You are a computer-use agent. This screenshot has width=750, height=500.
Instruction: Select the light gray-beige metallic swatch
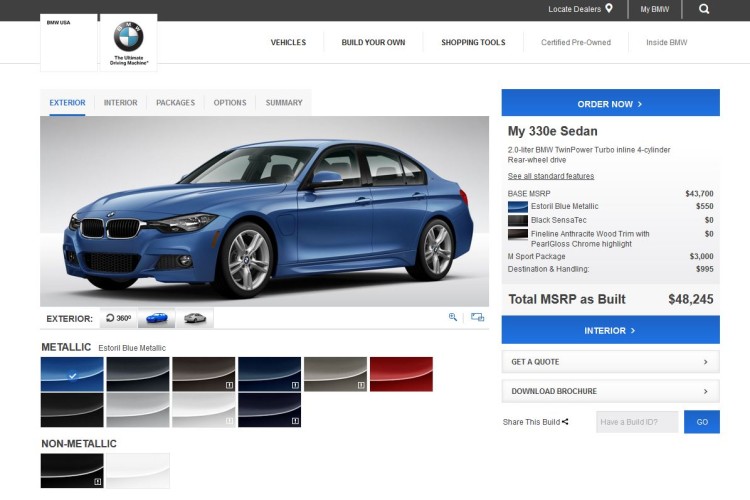tap(335, 374)
